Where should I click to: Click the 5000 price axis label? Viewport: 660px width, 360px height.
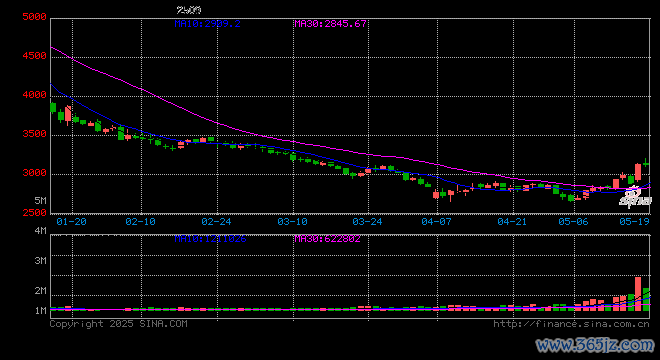pyautogui.click(x=34, y=17)
